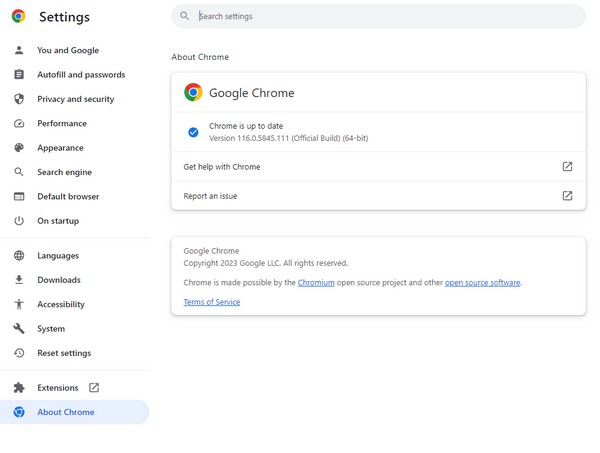The height and width of the screenshot is (453, 600).
Task: Open the open source software link
Action: 483,282
